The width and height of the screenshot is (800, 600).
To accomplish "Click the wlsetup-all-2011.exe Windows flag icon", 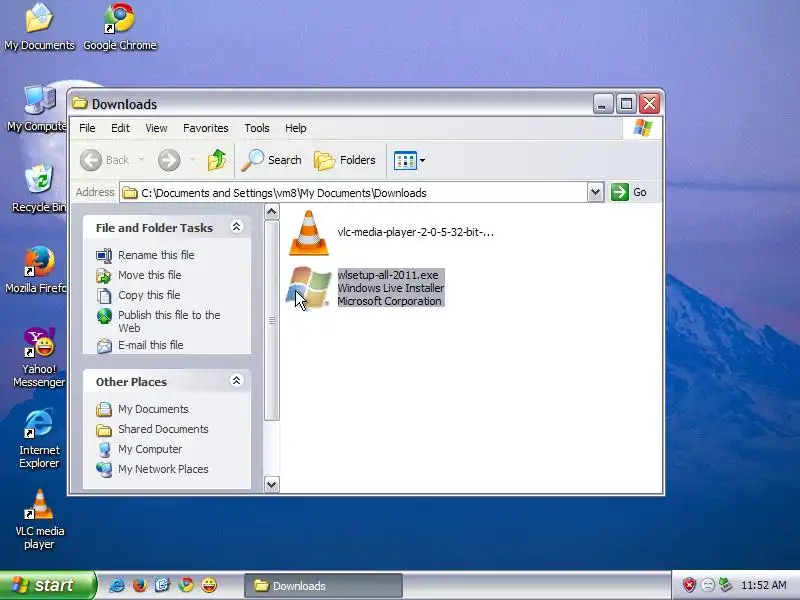I will coord(309,288).
